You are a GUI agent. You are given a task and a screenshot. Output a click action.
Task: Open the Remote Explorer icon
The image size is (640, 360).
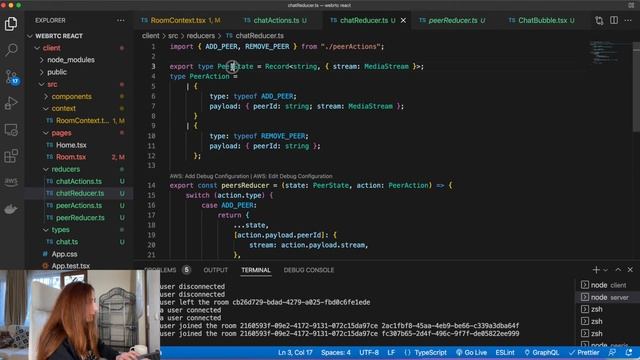coord(11,130)
